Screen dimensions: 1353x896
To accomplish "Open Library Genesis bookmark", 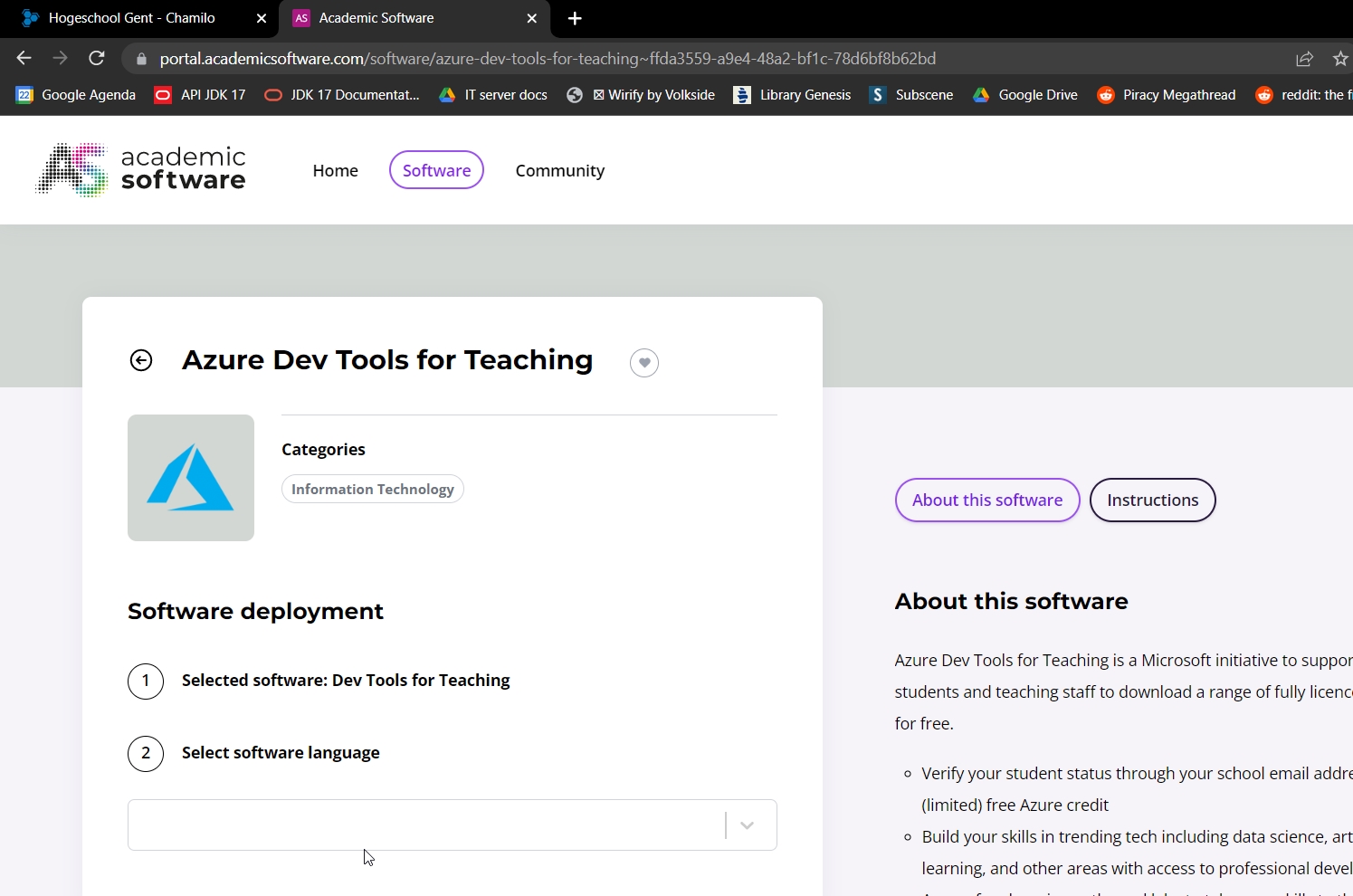I will [792, 95].
